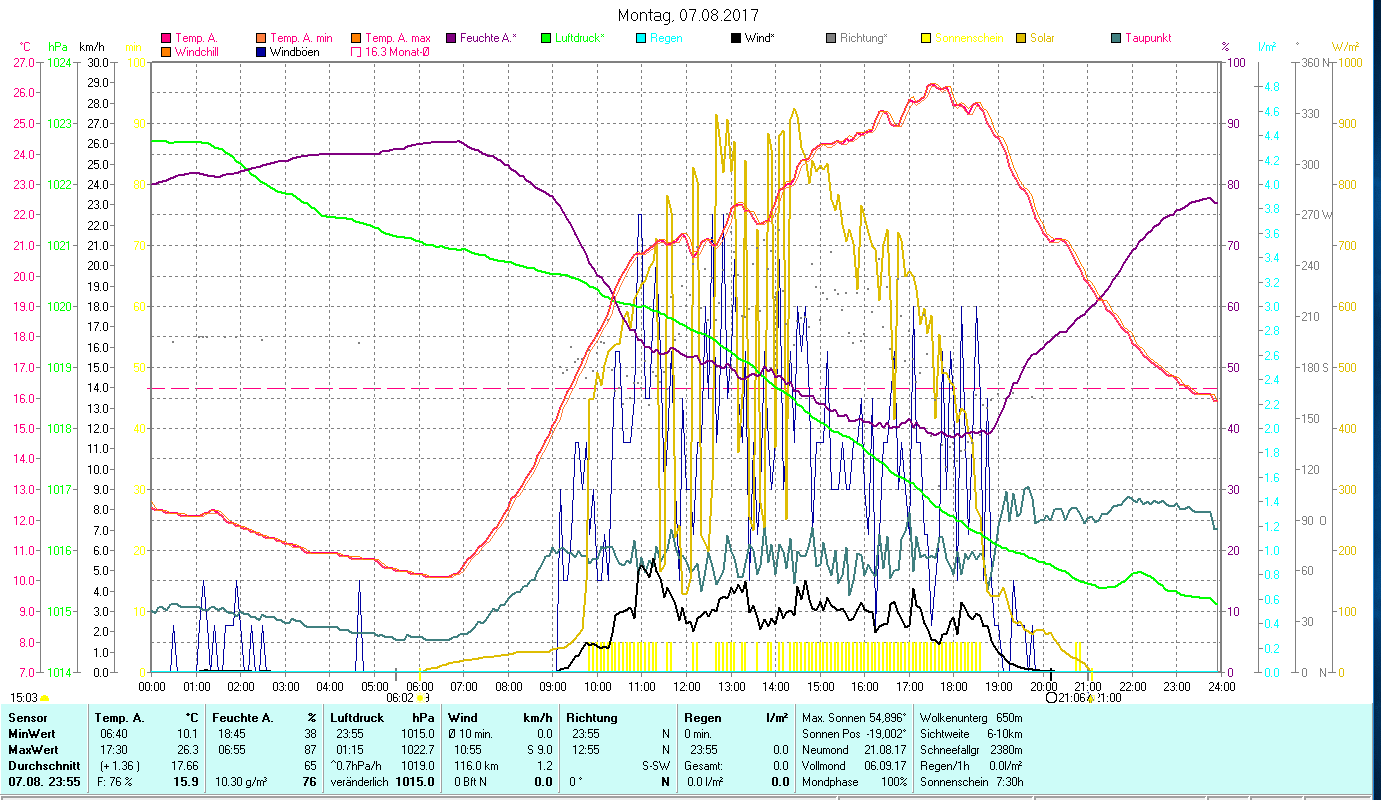The image size is (1381, 800).
Task: Click the 18:00 time axis label
Action: pyautogui.click(x=954, y=686)
